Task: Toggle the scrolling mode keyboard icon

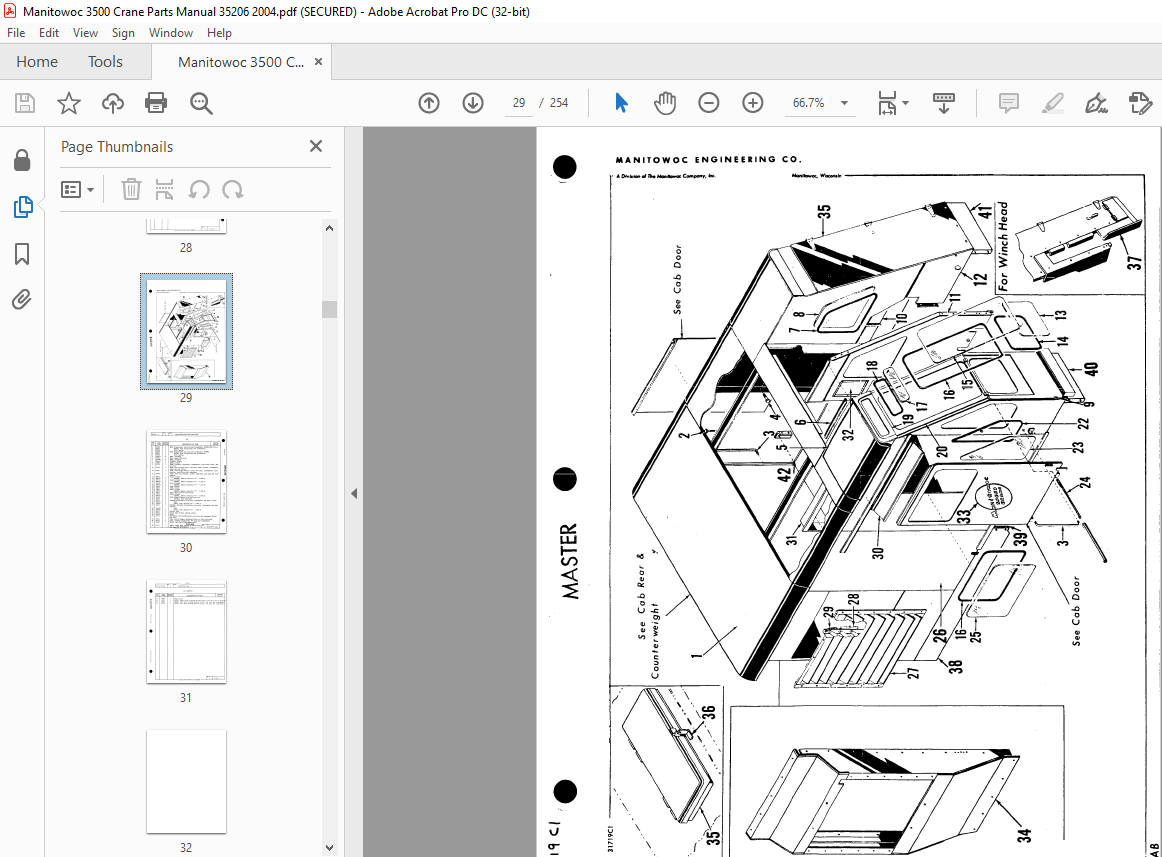Action: click(943, 103)
